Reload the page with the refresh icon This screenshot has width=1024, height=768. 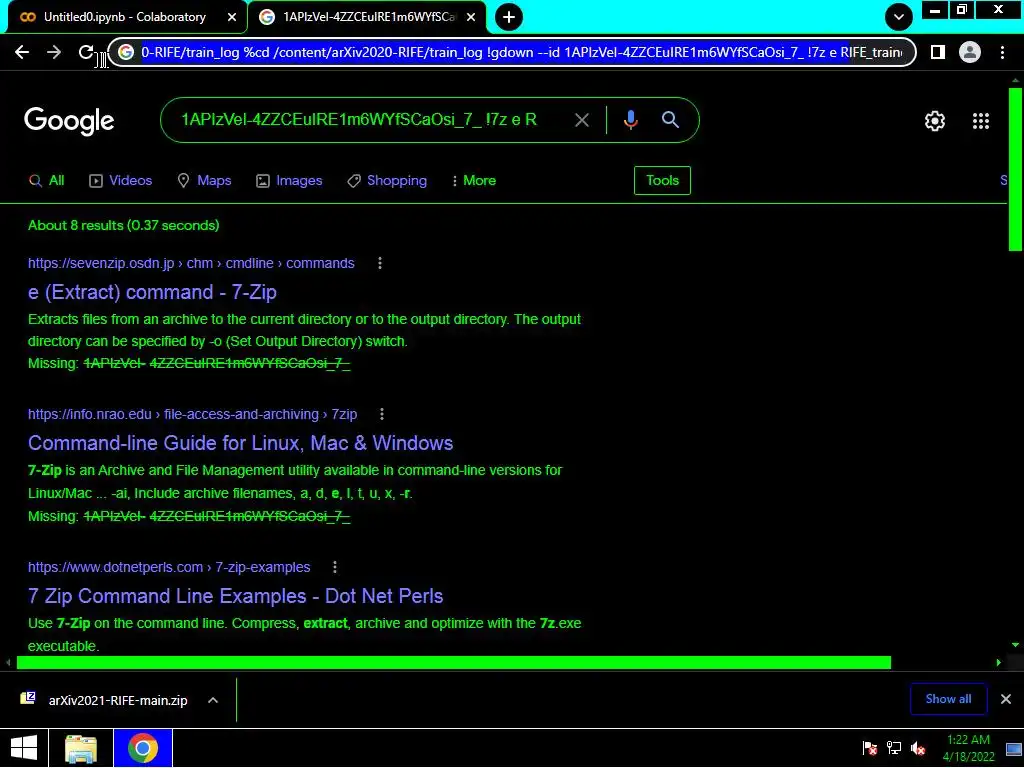pos(86,52)
